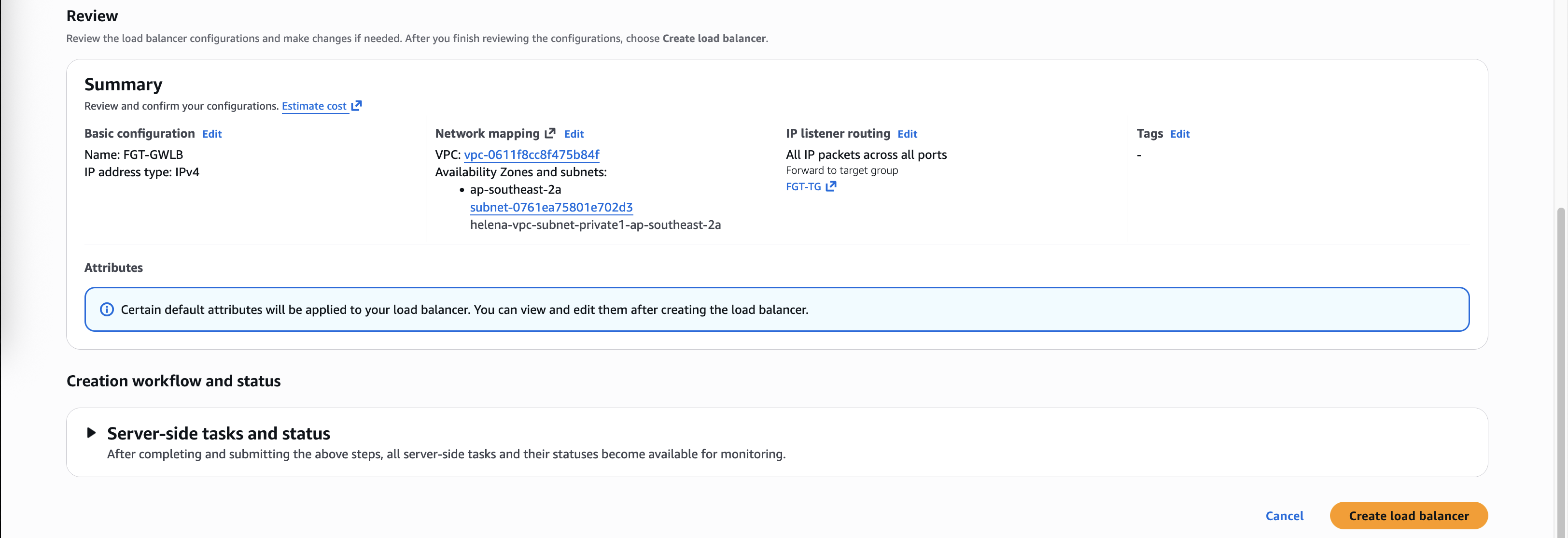1568x538 pixels.
Task: Click the Network mapping external link icon
Action: click(550, 133)
